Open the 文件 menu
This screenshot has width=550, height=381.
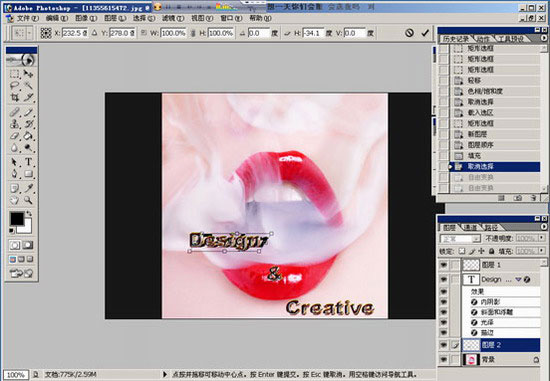coord(27,18)
